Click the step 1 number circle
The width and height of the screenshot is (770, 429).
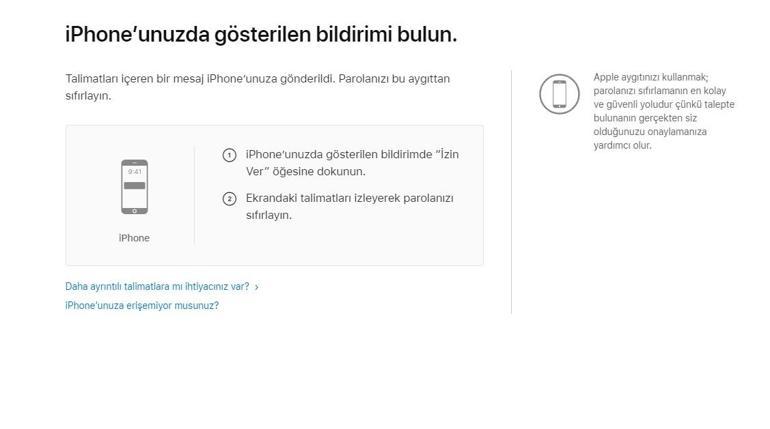click(229, 155)
